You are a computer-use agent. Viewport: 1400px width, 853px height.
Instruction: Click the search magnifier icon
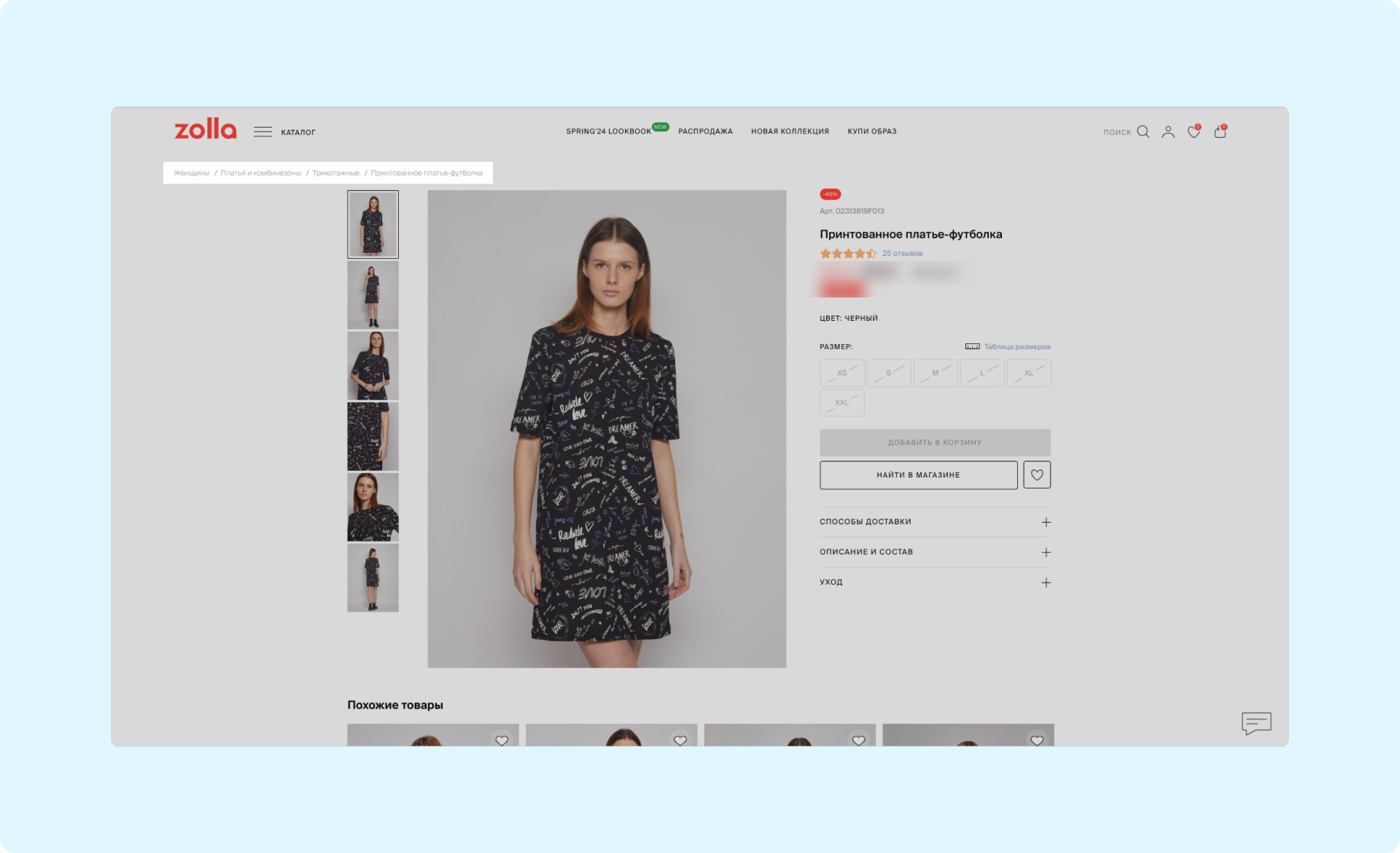click(x=1143, y=132)
